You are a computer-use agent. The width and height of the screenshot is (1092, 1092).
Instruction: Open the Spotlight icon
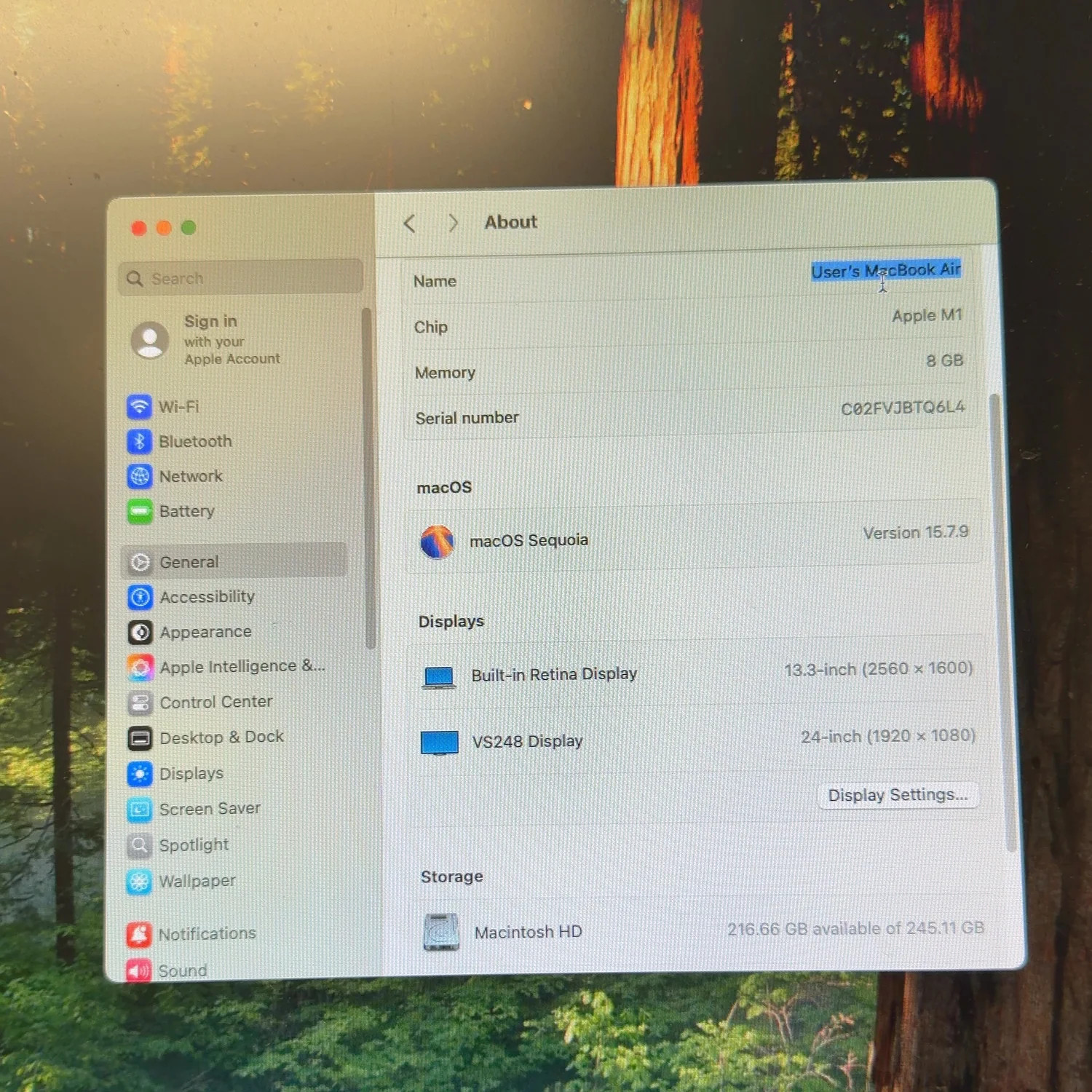click(139, 845)
